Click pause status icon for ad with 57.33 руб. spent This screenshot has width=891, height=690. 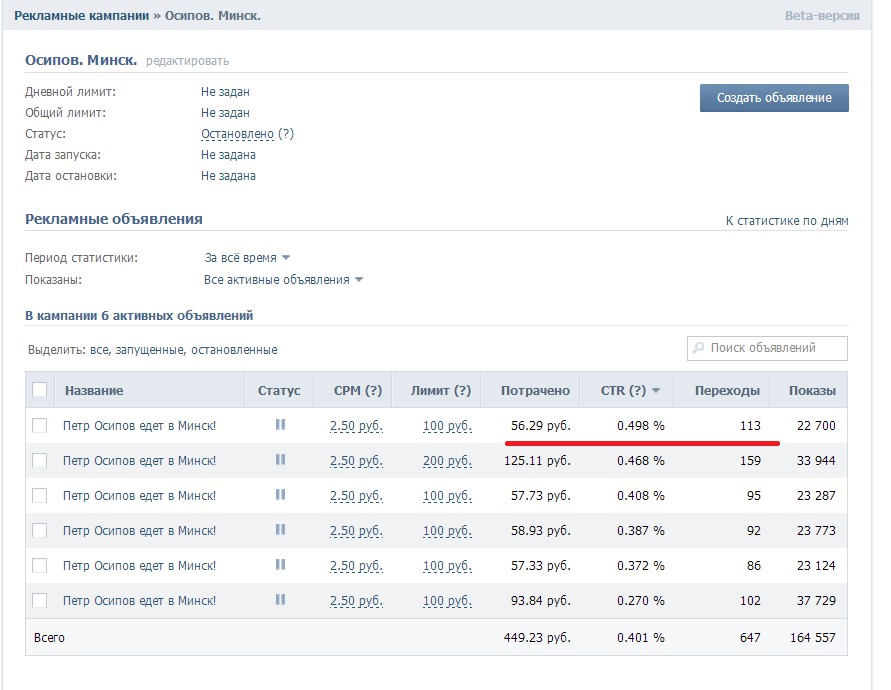point(280,565)
